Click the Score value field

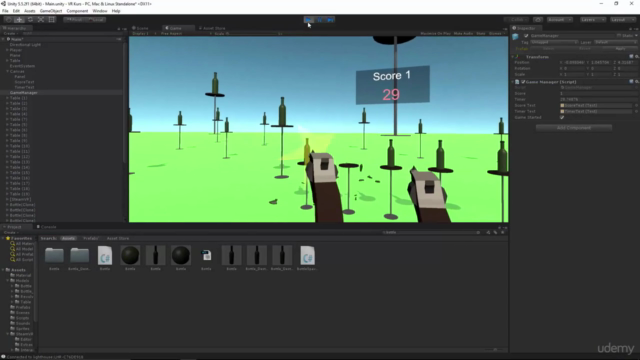click(598, 93)
